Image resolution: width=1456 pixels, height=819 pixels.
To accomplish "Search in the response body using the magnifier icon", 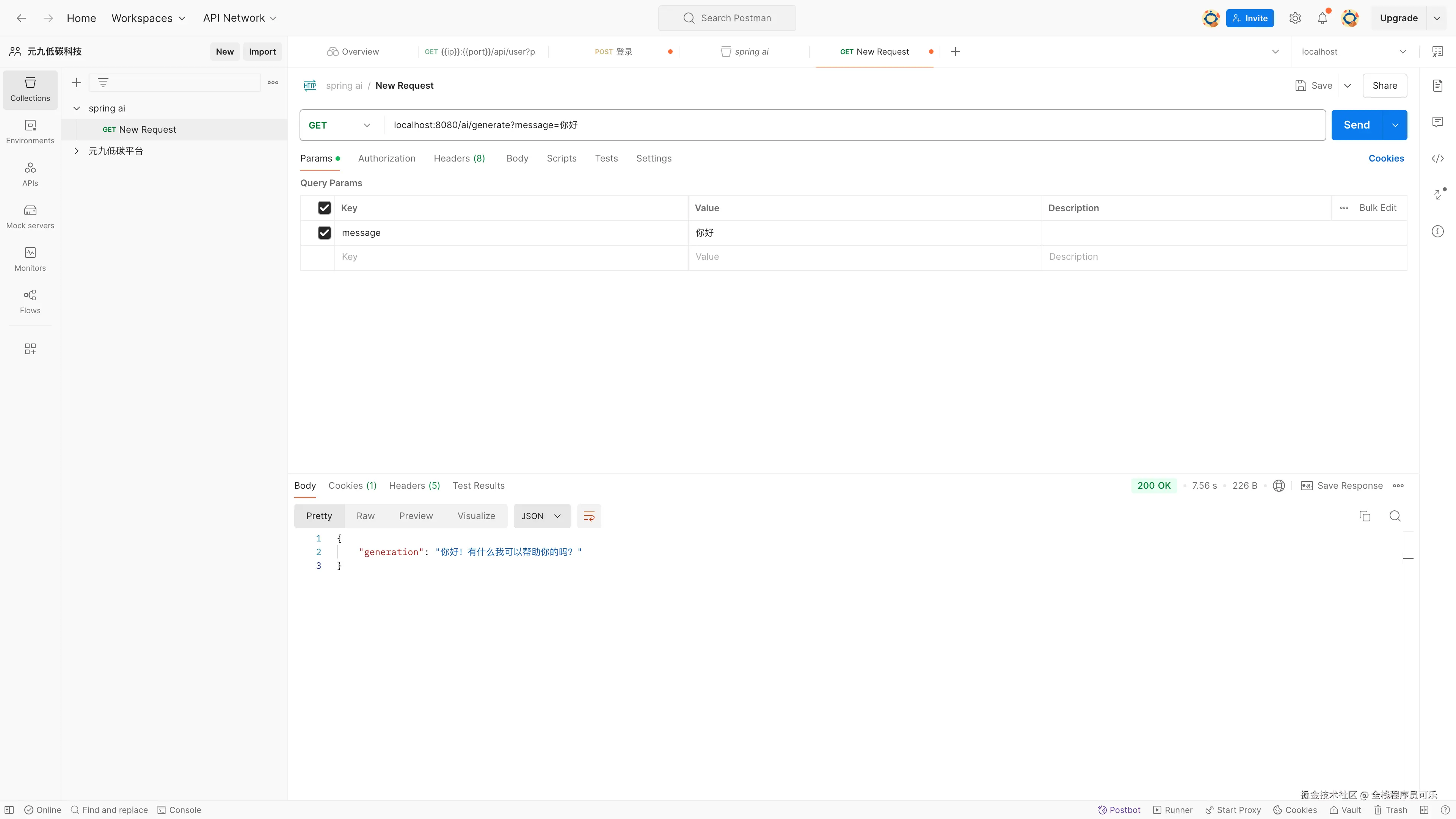I will (1395, 516).
